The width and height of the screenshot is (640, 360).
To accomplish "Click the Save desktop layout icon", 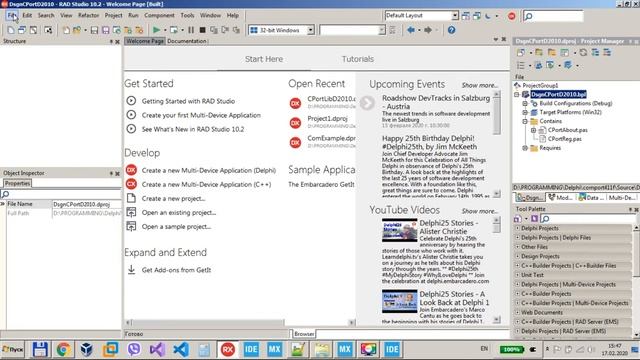I will click(465, 16).
